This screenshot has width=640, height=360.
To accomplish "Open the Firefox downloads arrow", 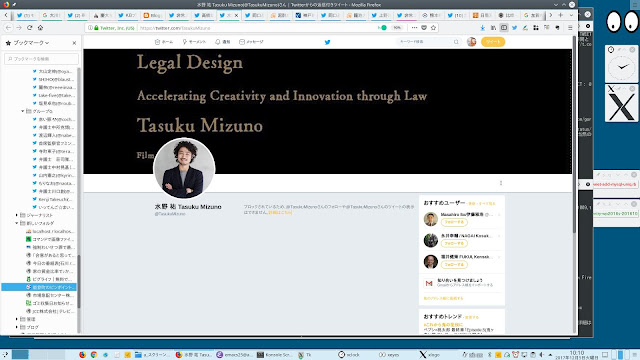I will pyautogui.click(x=482, y=28).
